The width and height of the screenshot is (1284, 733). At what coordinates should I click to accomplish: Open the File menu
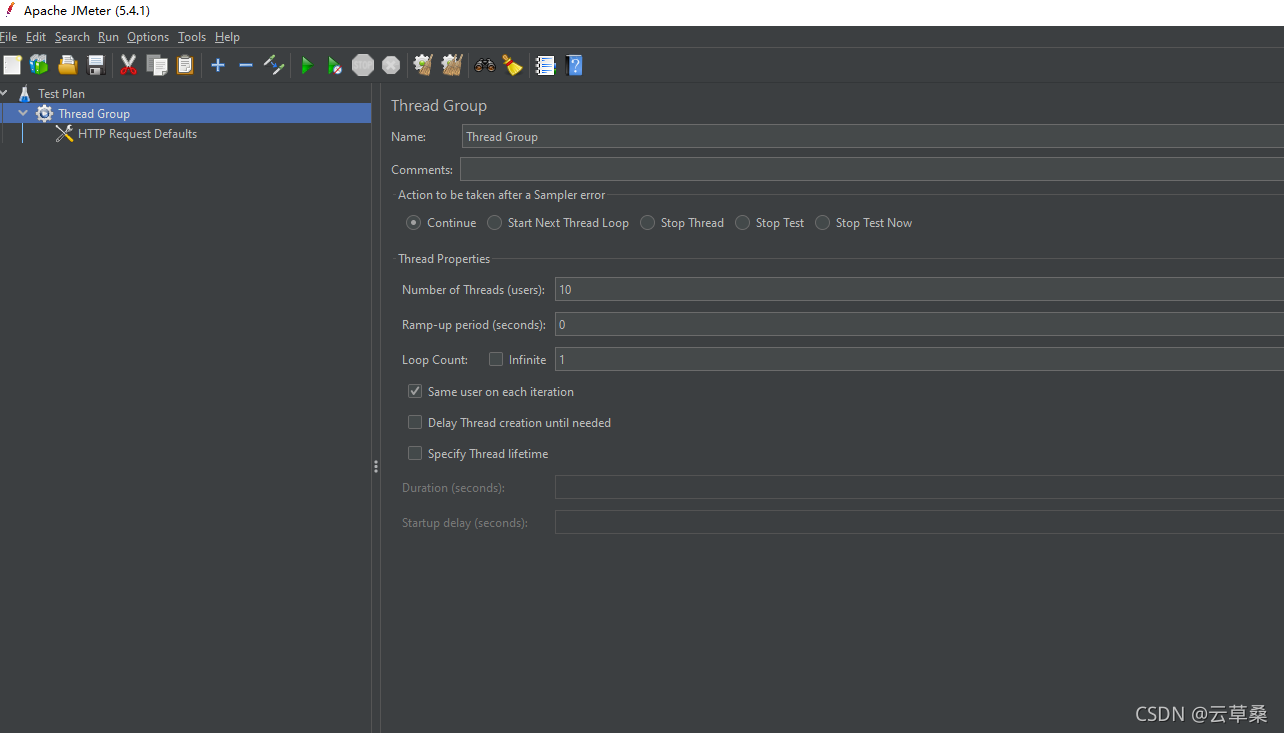point(8,37)
